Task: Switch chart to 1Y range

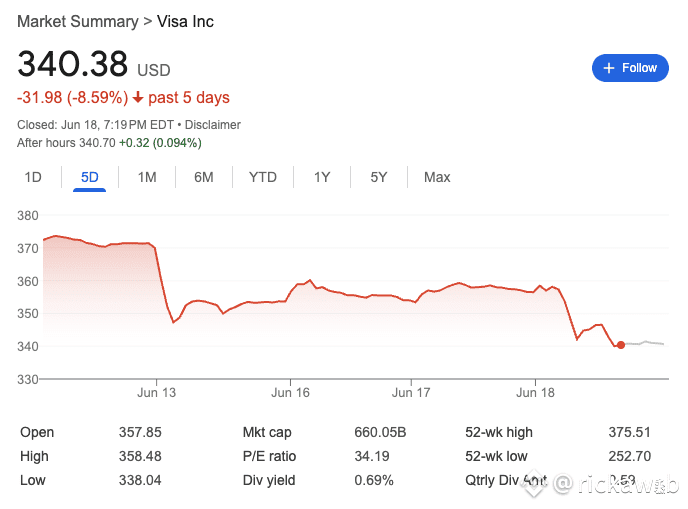Action: pyautogui.click(x=322, y=177)
